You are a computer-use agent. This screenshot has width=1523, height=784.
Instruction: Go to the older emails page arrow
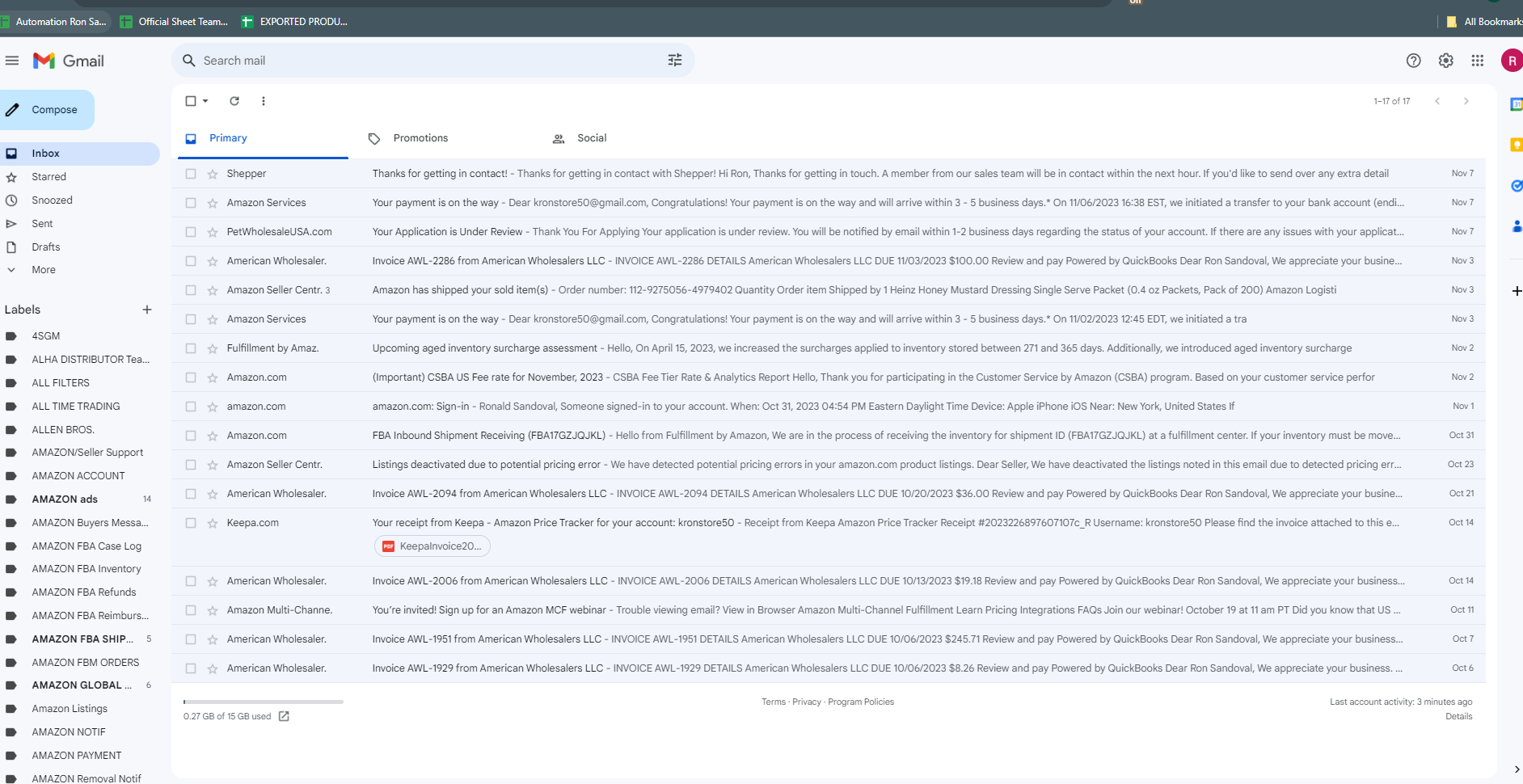tap(1466, 101)
